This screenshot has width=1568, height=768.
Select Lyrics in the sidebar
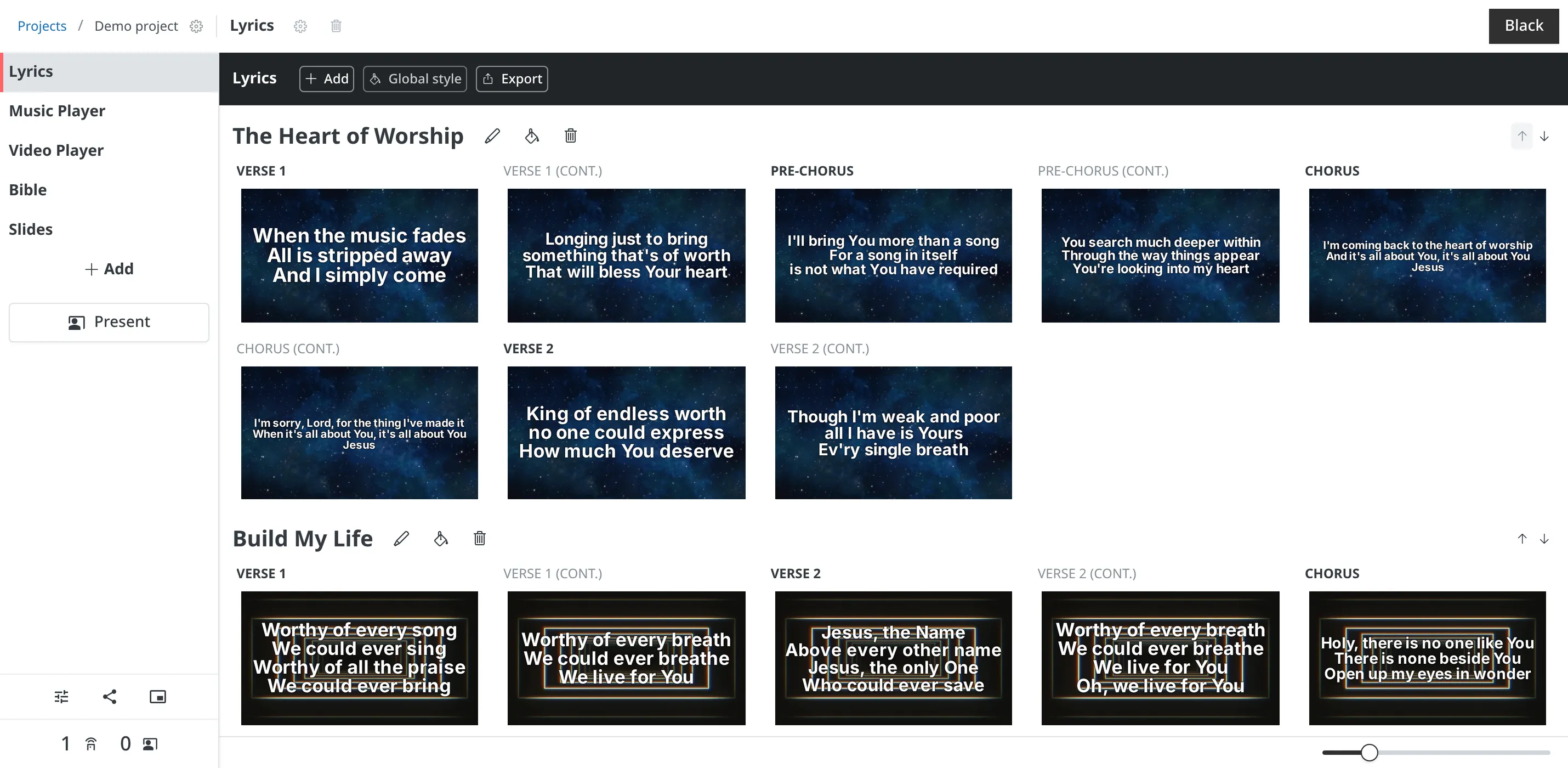[110, 72]
